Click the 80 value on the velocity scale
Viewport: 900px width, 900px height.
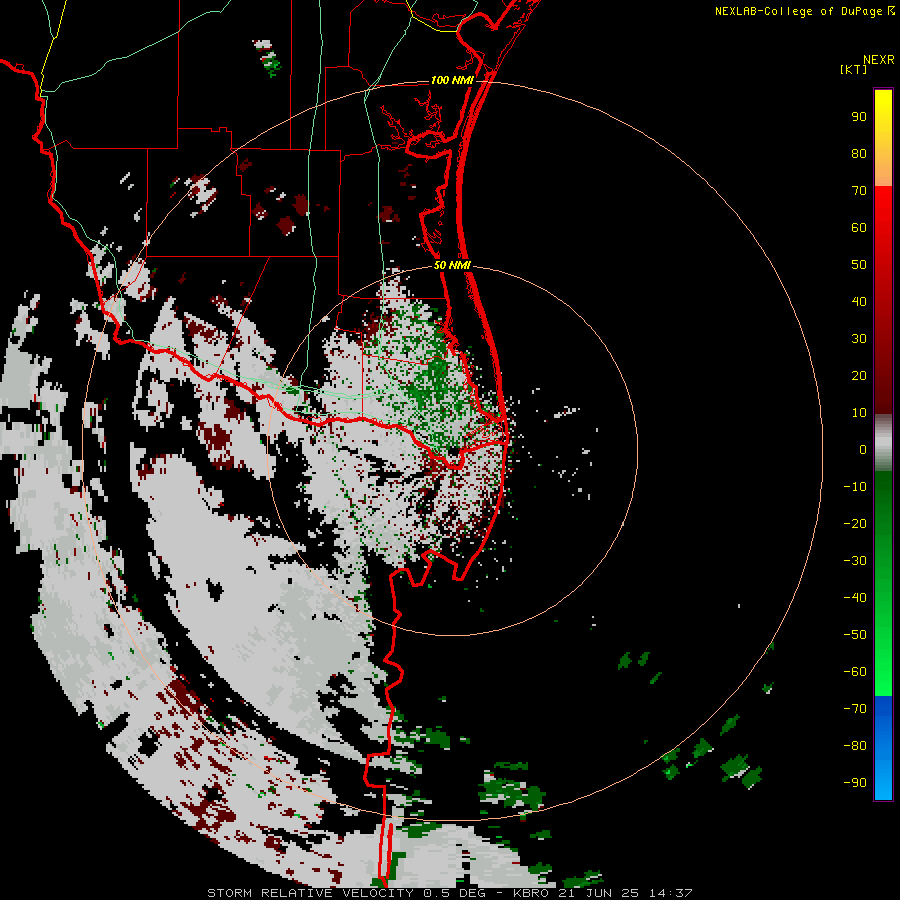click(859, 154)
